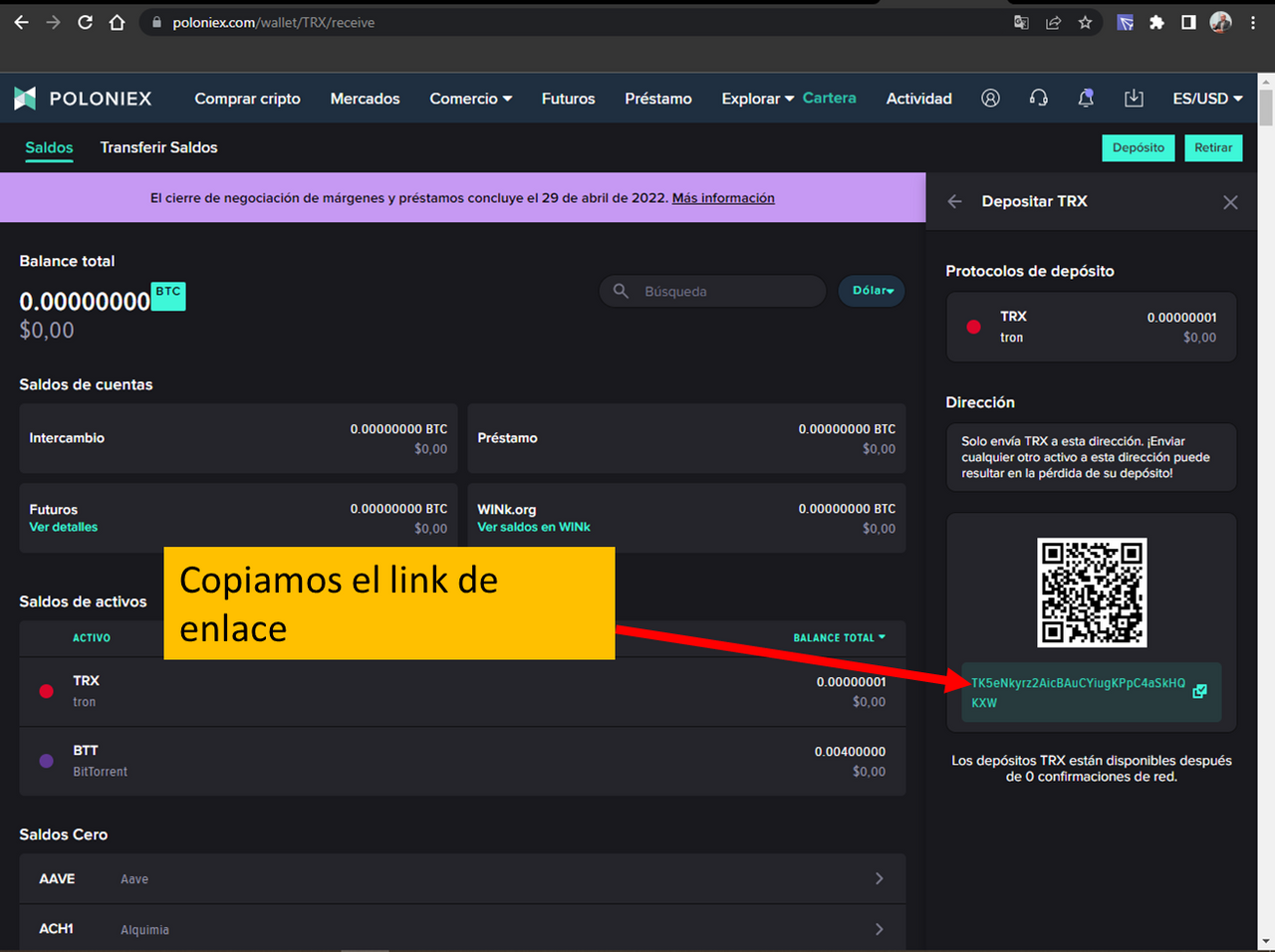The image size is (1275, 952).
Task: Open Mercados menu item
Action: 365,99
